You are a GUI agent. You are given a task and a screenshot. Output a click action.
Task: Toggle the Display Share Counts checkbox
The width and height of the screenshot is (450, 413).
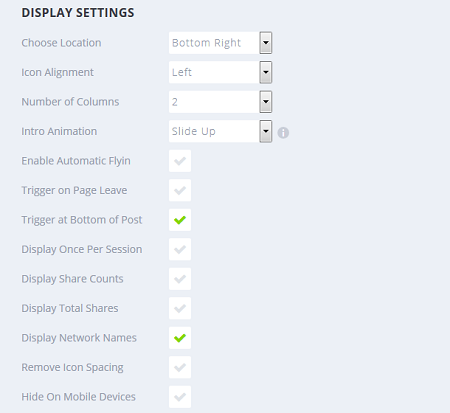[180, 279]
